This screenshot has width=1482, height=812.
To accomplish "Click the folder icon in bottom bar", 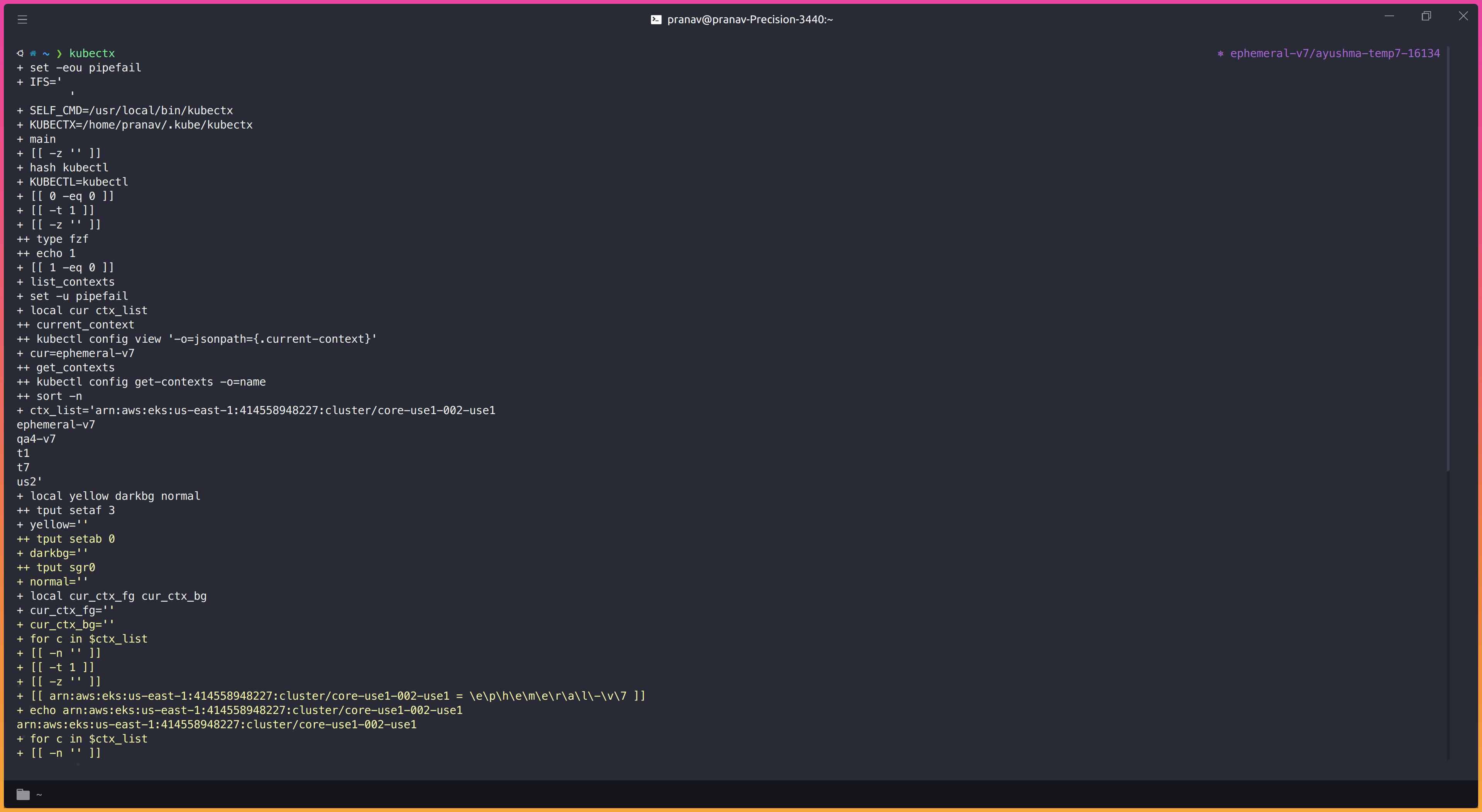I will [23, 795].
